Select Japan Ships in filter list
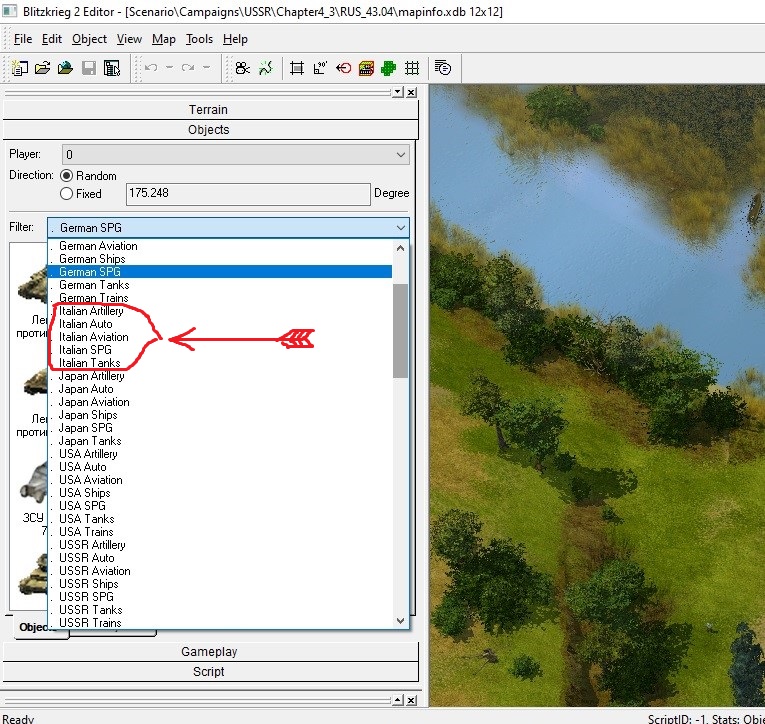765x724 pixels. (220, 415)
